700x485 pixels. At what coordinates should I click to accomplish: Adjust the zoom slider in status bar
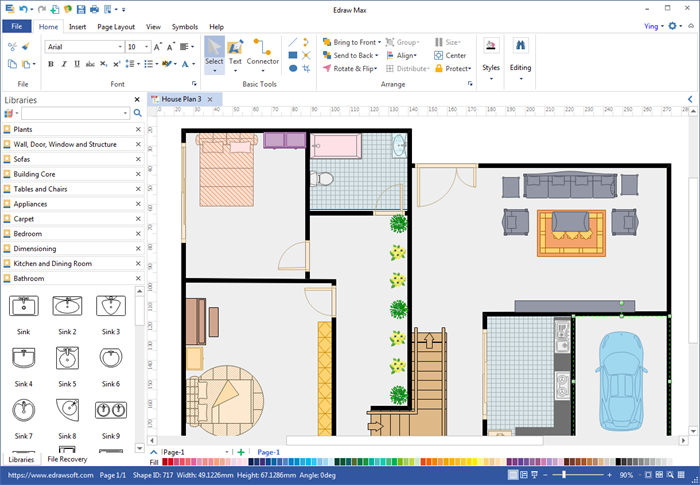[566, 474]
